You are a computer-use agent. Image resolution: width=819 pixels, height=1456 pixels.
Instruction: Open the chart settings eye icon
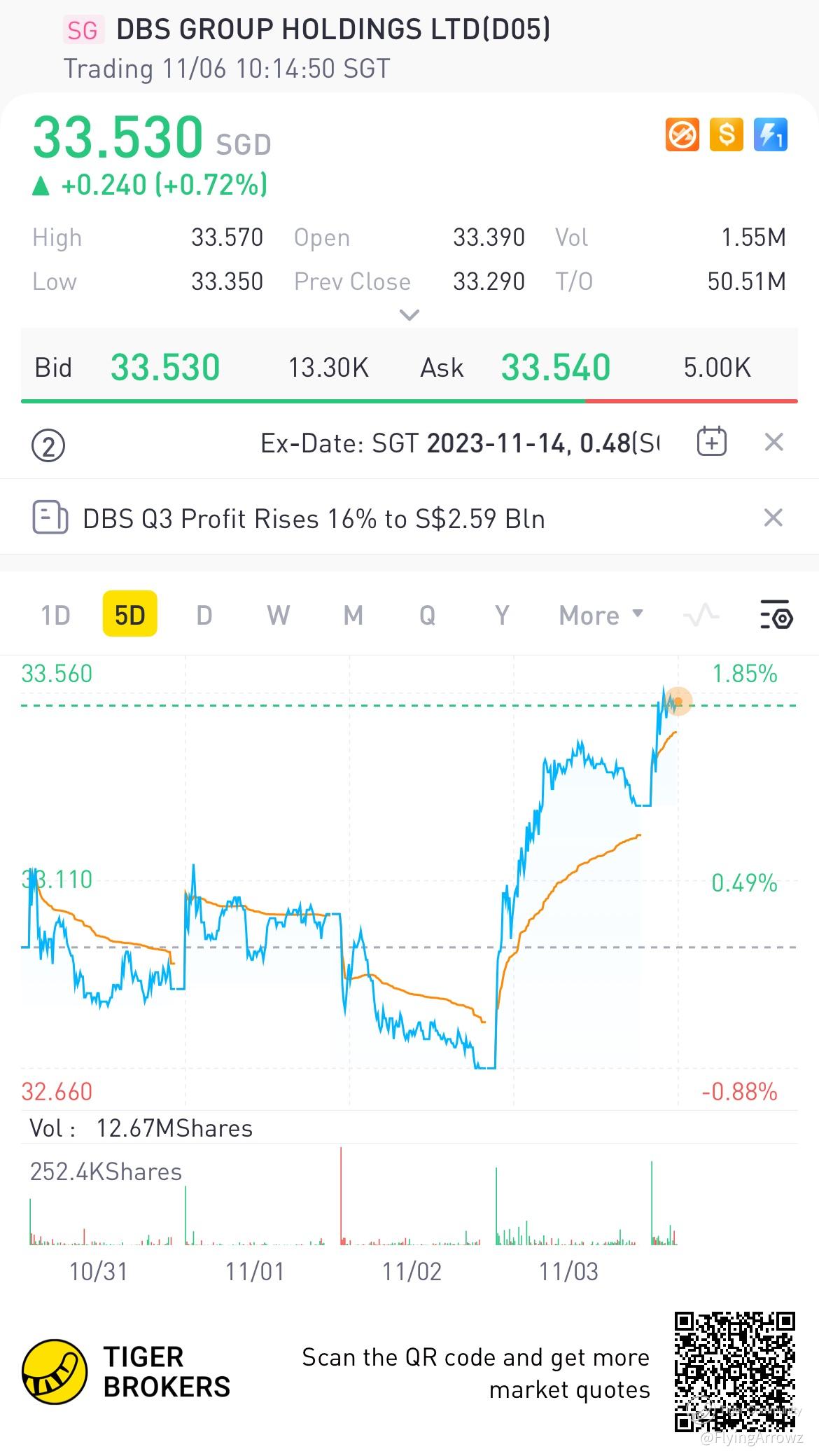click(x=776, y=615)
